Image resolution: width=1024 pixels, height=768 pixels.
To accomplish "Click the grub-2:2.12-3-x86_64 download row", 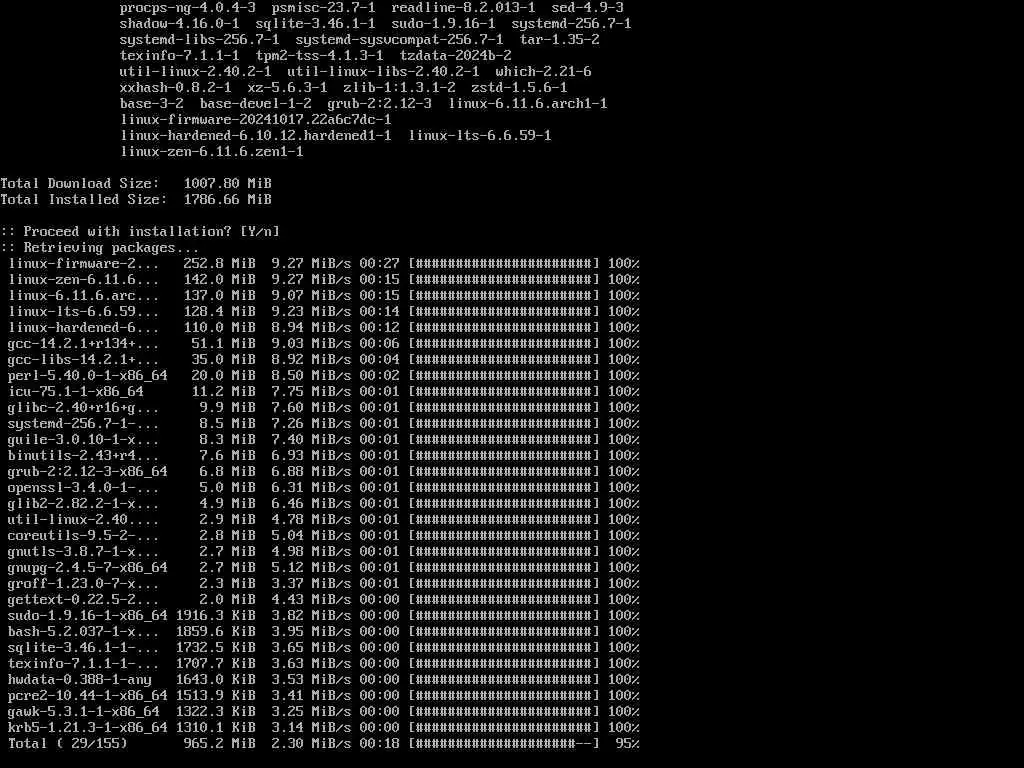I will pyautogui.click(x=323, y=472).
